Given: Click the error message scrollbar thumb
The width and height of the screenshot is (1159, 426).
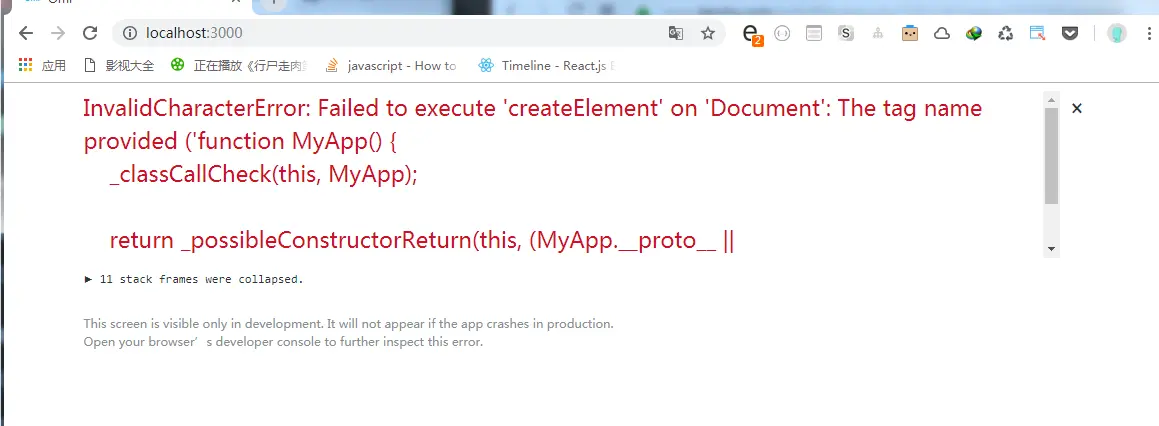Looking at the screenshot, I should click(x=1051, y=156).
